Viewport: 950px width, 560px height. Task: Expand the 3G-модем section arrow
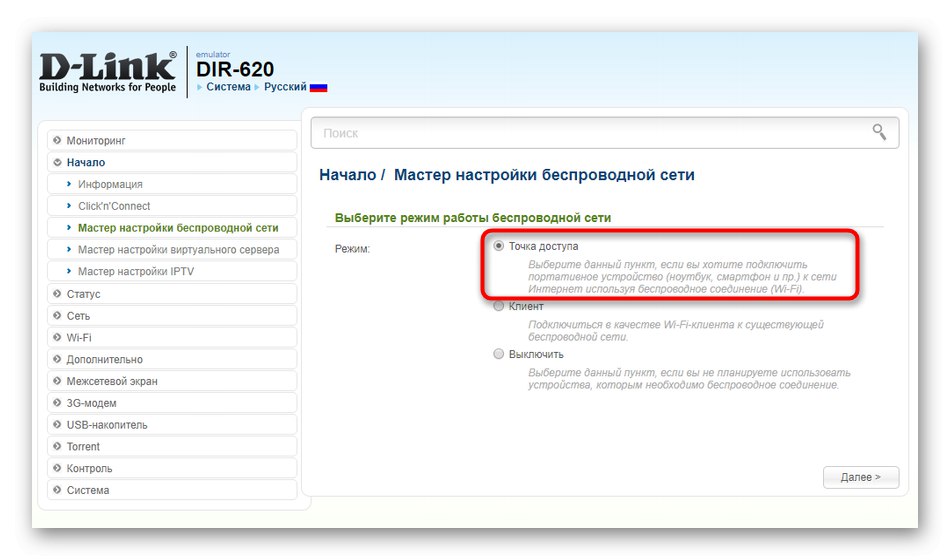point(57,402)
